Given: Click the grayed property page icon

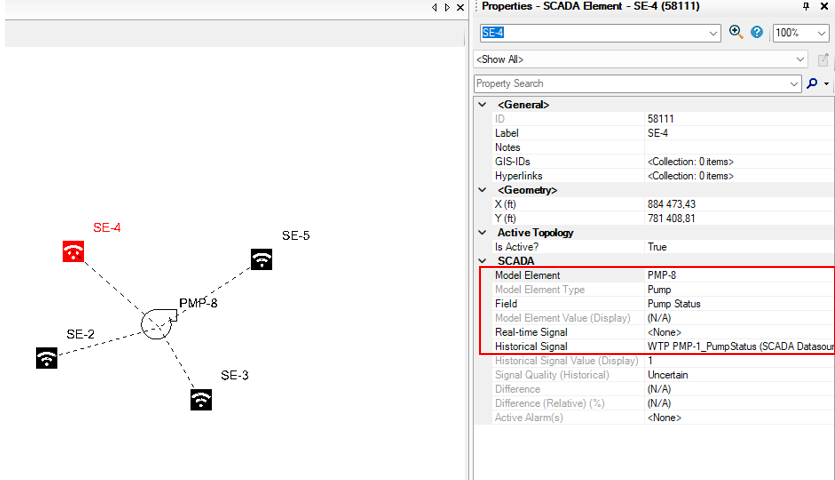Looking at the screenshot, I should (x=823, y=60).
